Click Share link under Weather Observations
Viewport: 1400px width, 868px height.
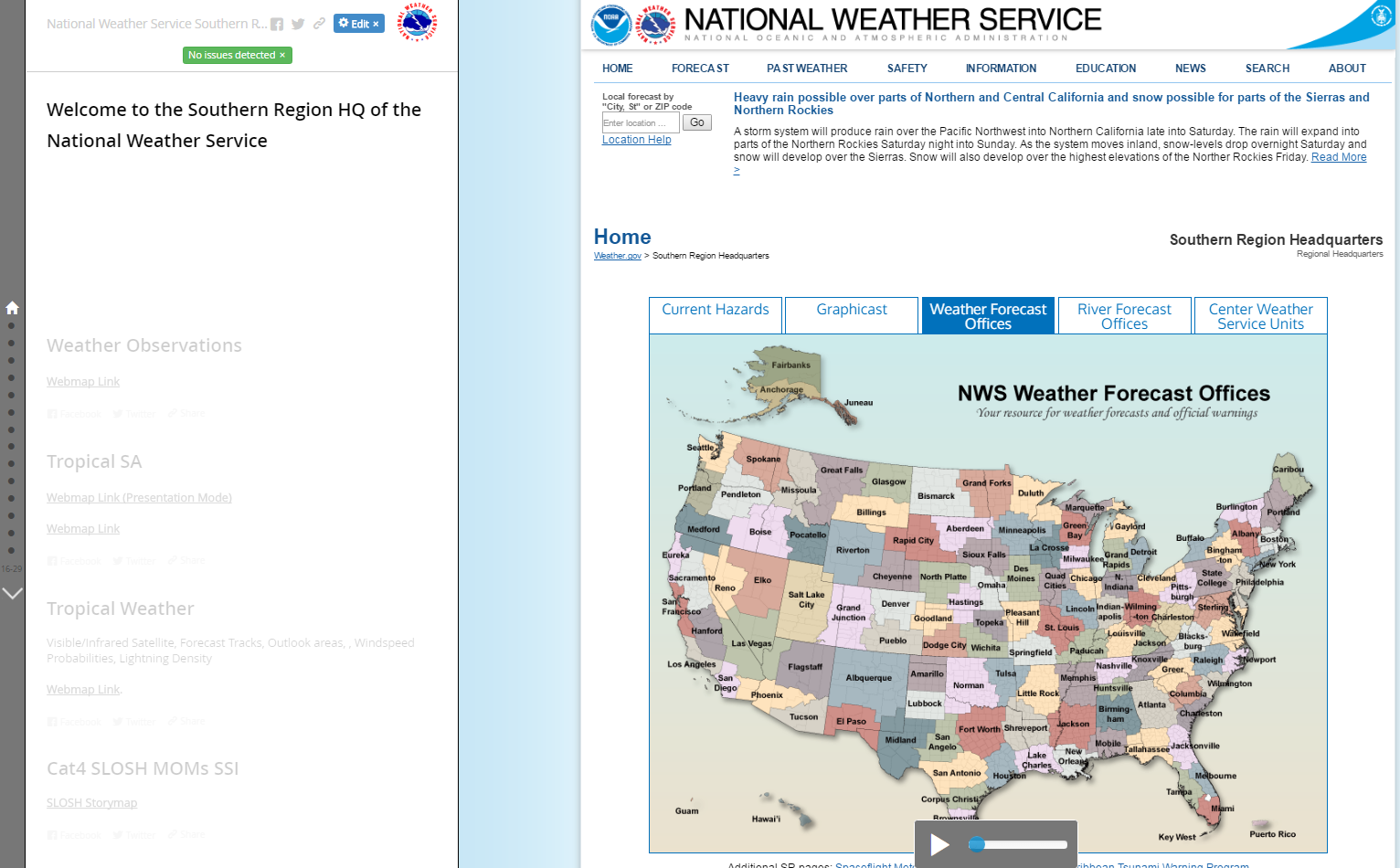coord(186,414)
